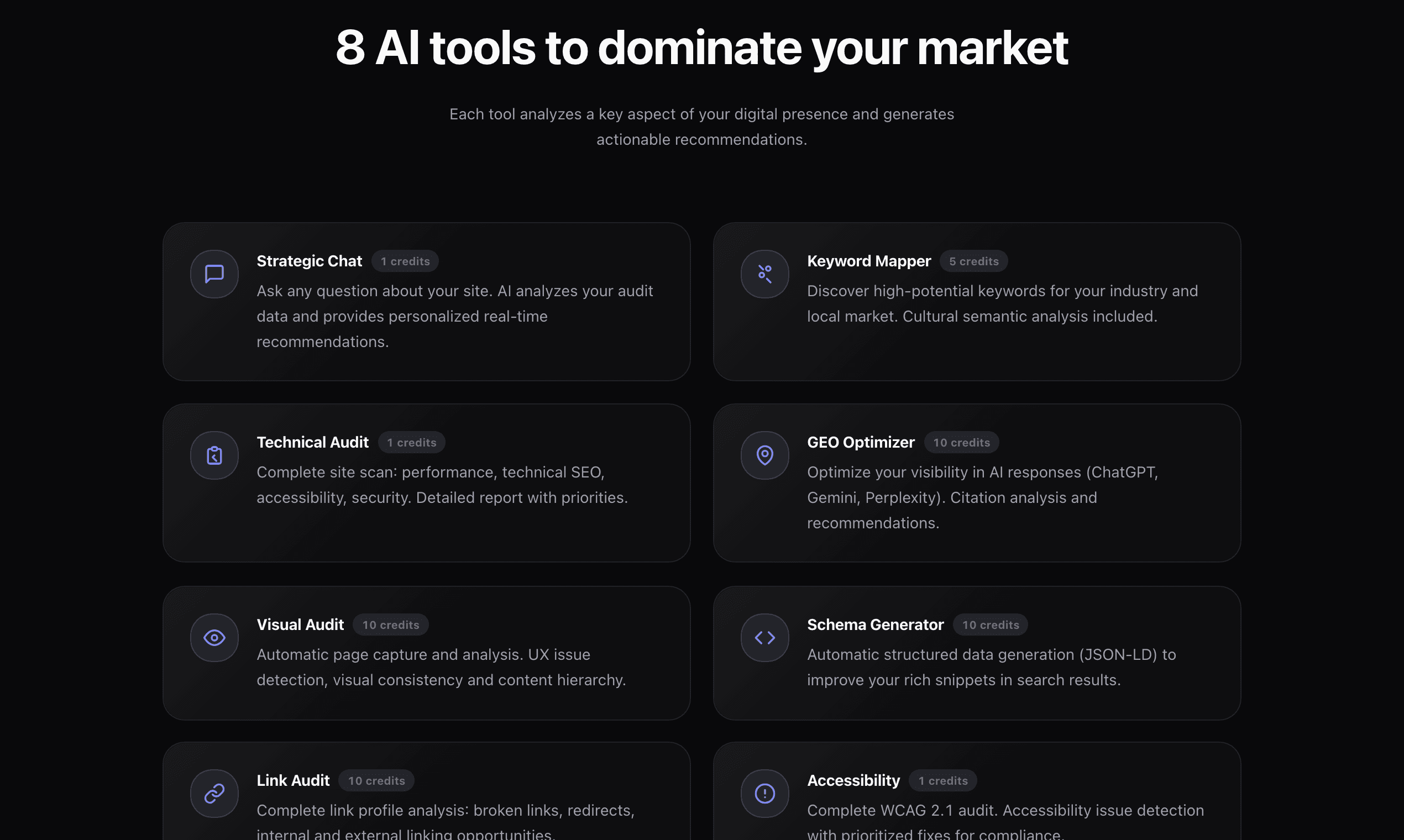Image resolution: width=1404 pixels, height=840 pixels.
Task: Click the GEO Optimizer map pin icon
Action: click(x=764, y=455)
